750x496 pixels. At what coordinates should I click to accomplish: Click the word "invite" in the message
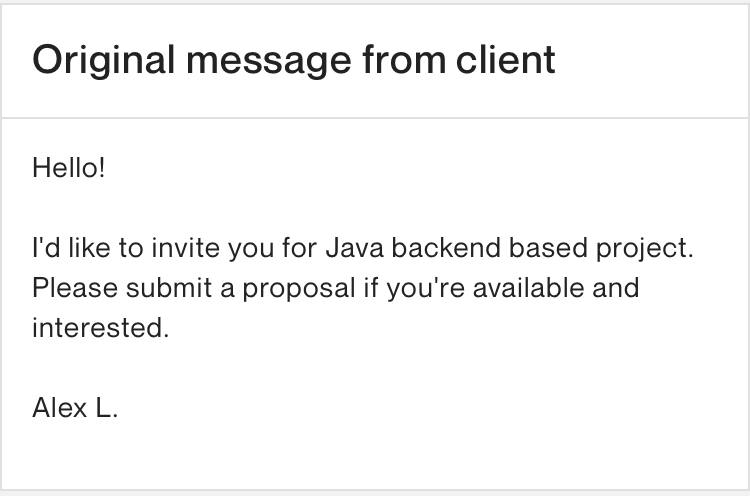tap(186, 248)
